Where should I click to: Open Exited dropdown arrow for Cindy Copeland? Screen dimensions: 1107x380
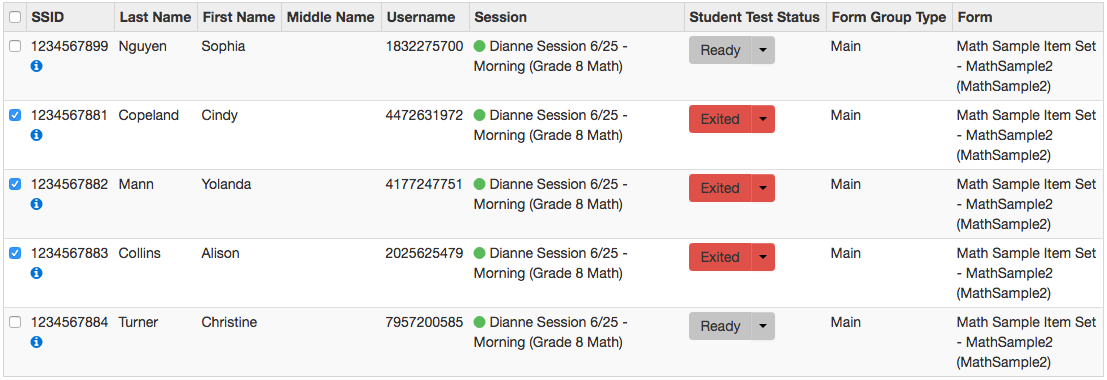point(763,119)
